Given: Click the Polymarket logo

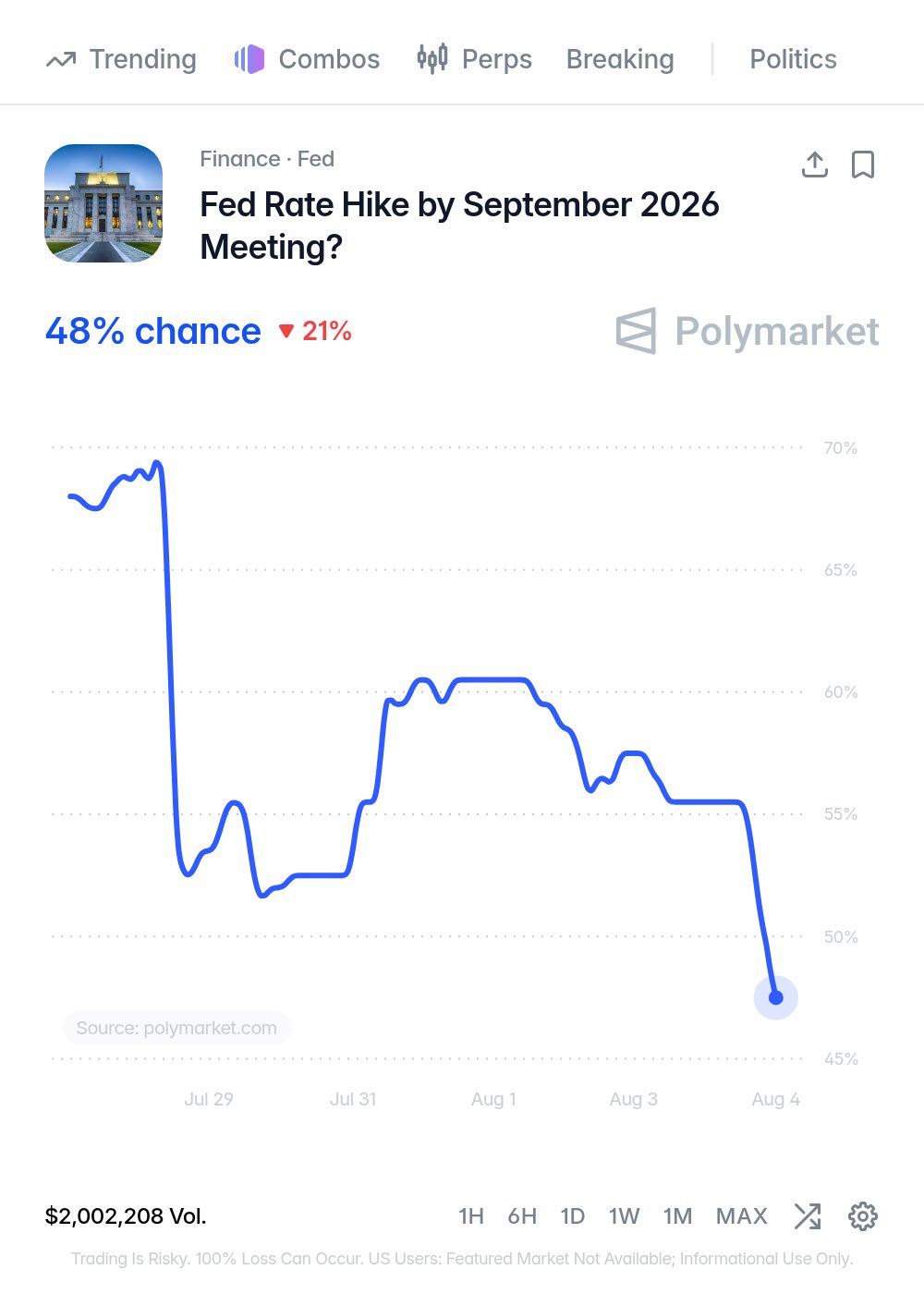Looking at the screenshot, I should 748,331.
